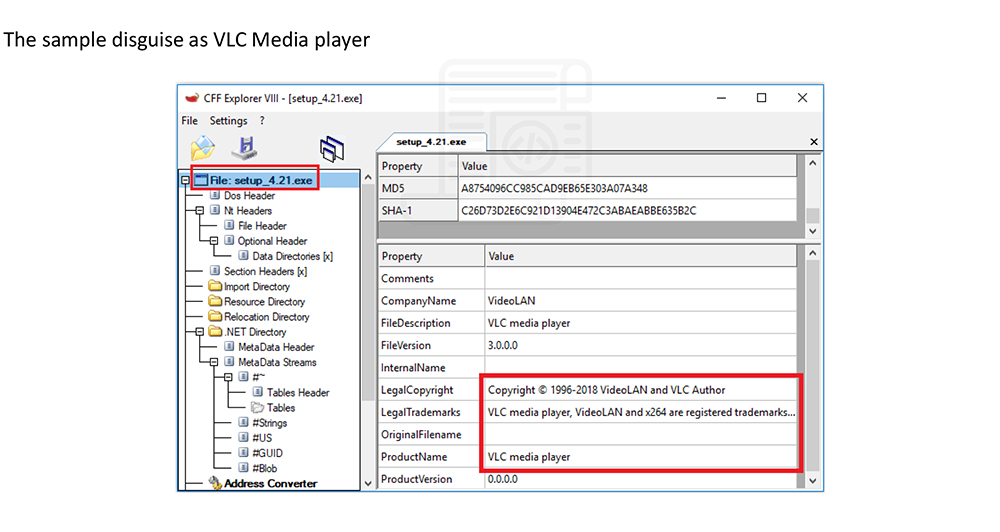Select Data Directories [x] tree item
This screenshot has height=532, width=1000.
click(x=293, y=256)
